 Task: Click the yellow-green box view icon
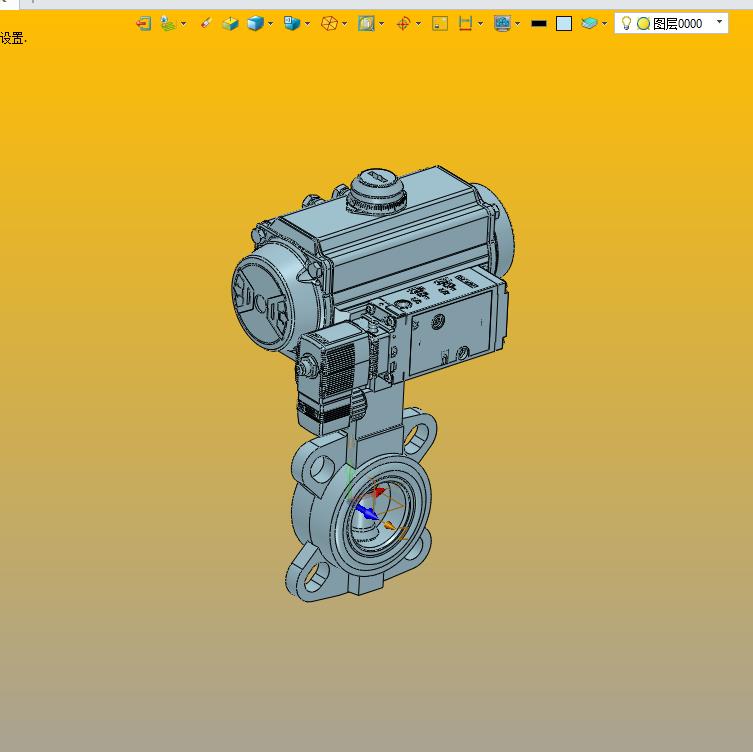[x=230, y=23]
